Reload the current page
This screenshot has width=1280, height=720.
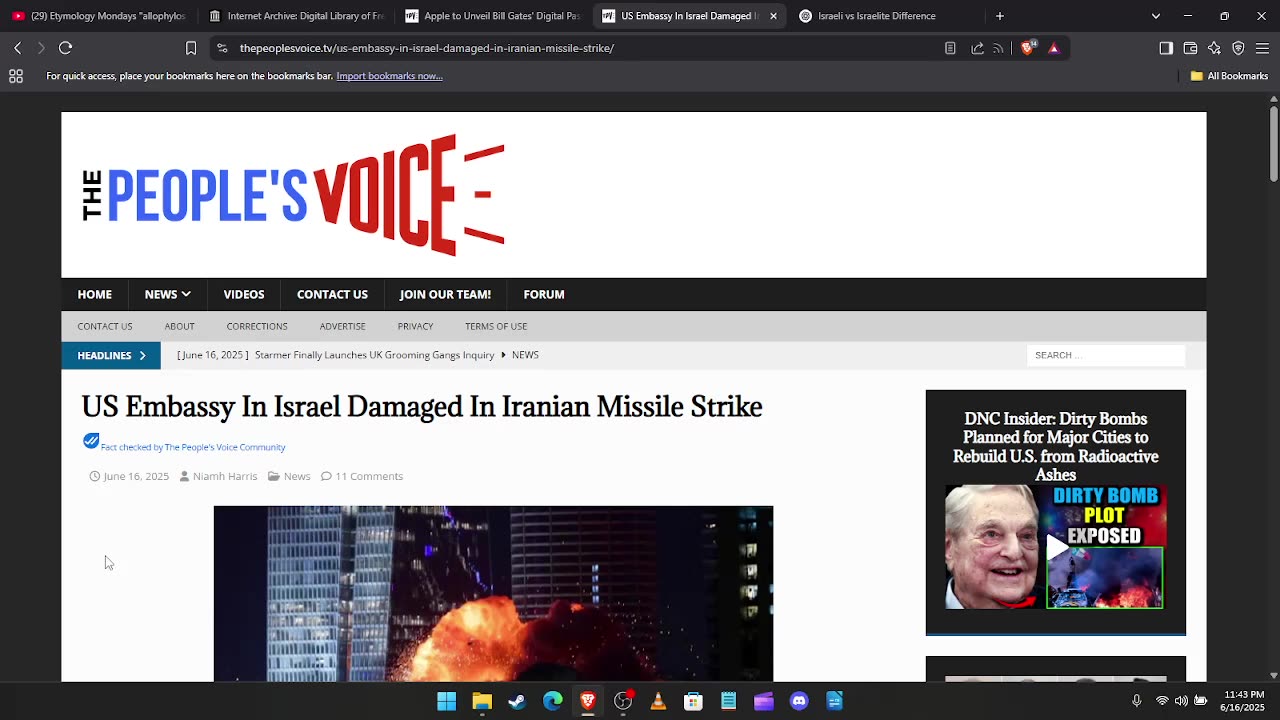point(66,48)
